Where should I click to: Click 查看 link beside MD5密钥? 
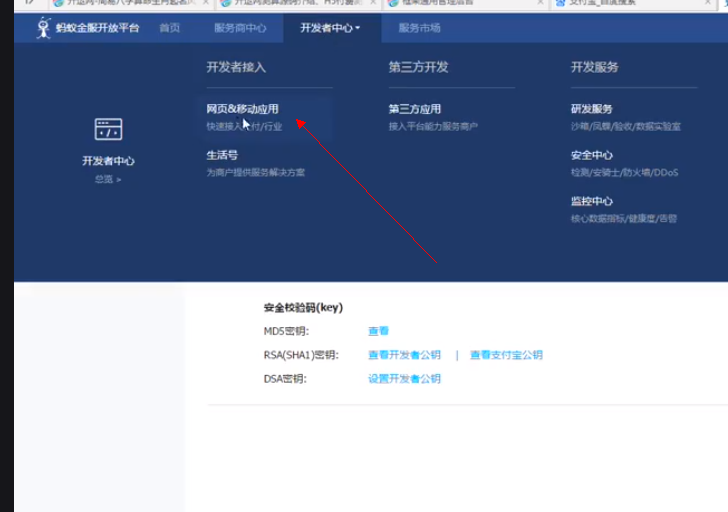(x=378, y=331)
